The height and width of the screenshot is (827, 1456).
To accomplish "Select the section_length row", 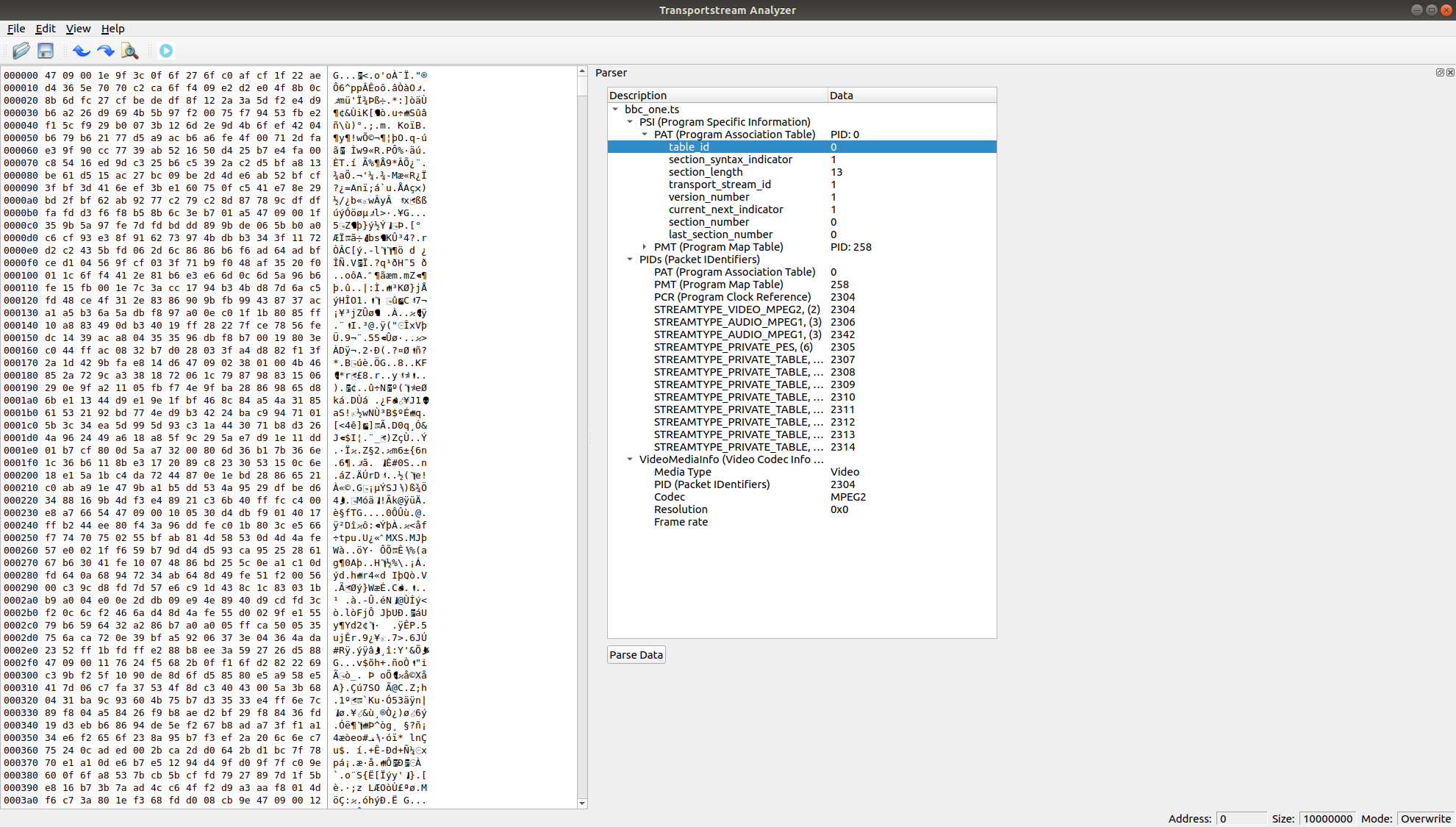I will point(802,172).
